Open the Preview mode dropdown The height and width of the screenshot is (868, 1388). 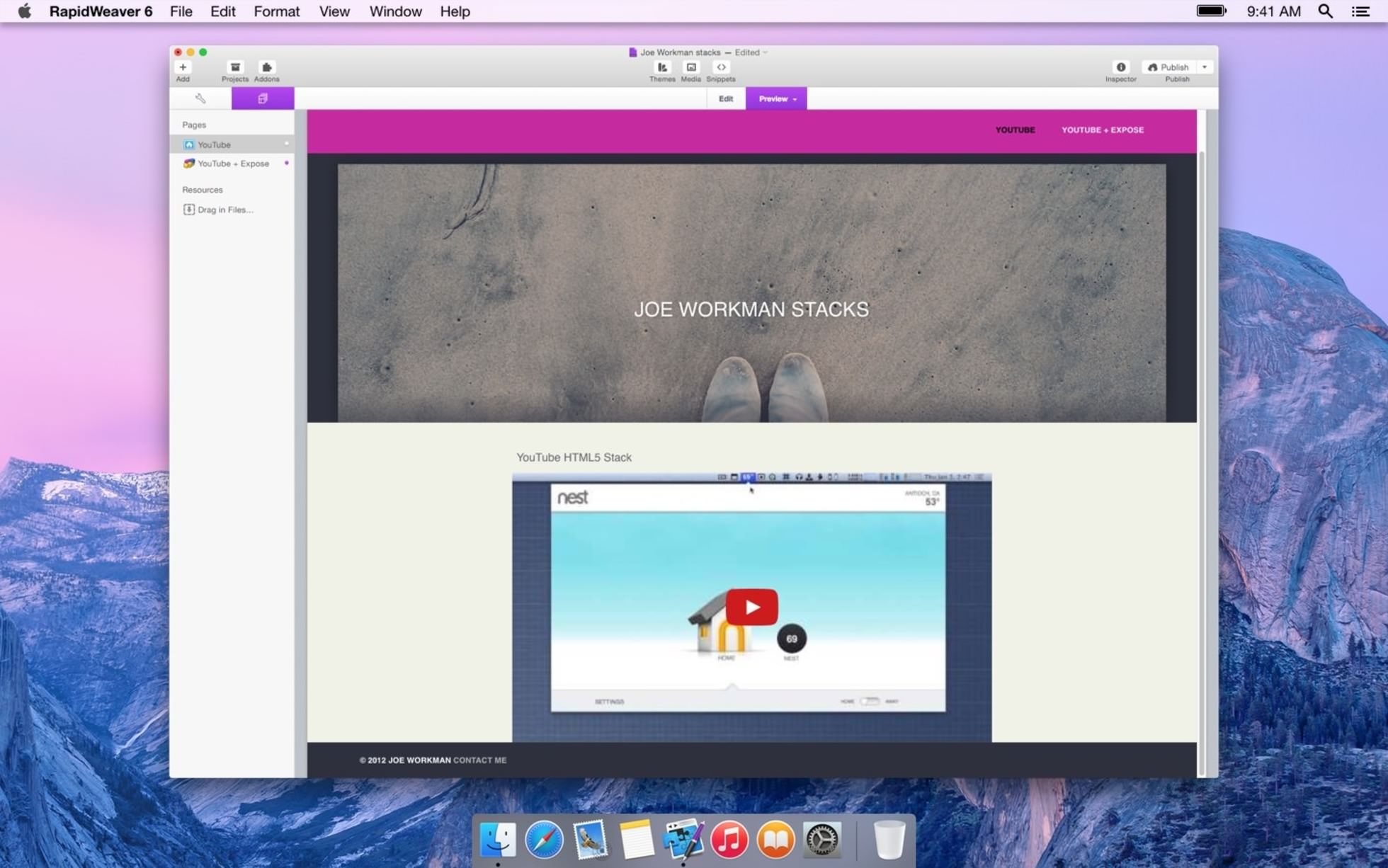[x=776, y=98]
